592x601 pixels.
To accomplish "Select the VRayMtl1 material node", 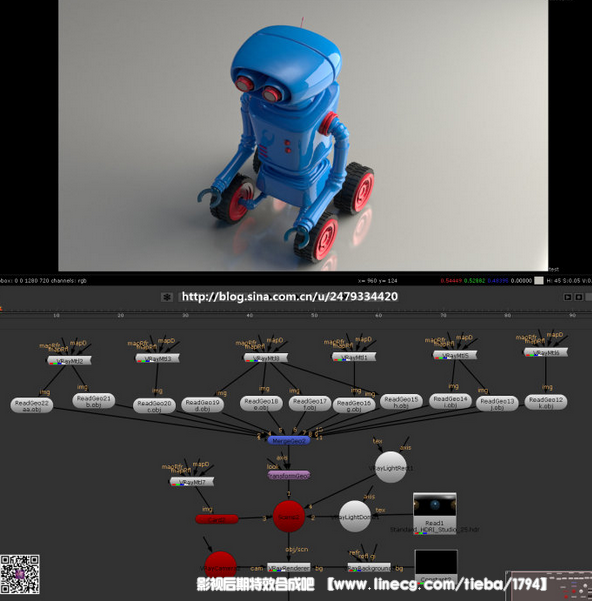I will coord(354,357).
